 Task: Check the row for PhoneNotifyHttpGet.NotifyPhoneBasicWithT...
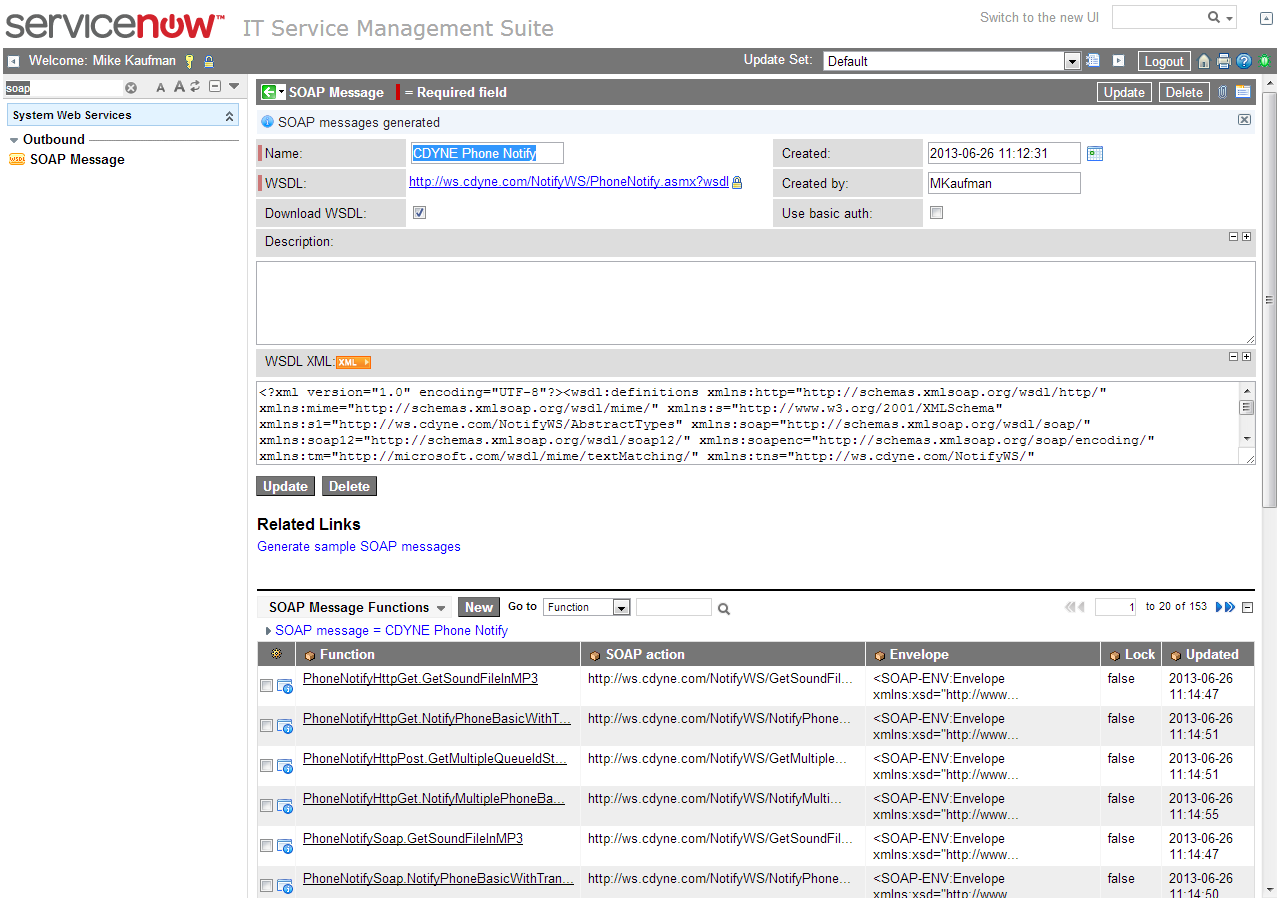click(x=266, y=725)
